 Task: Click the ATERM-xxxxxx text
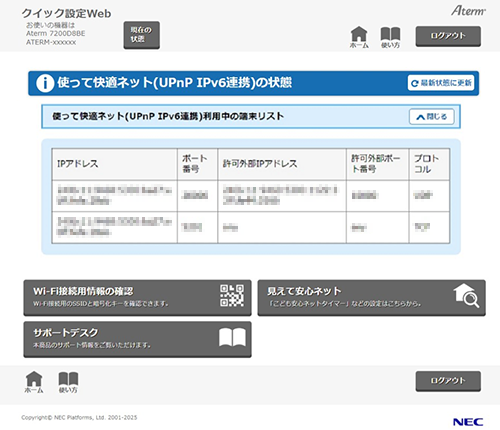click(x=51, y=42)
